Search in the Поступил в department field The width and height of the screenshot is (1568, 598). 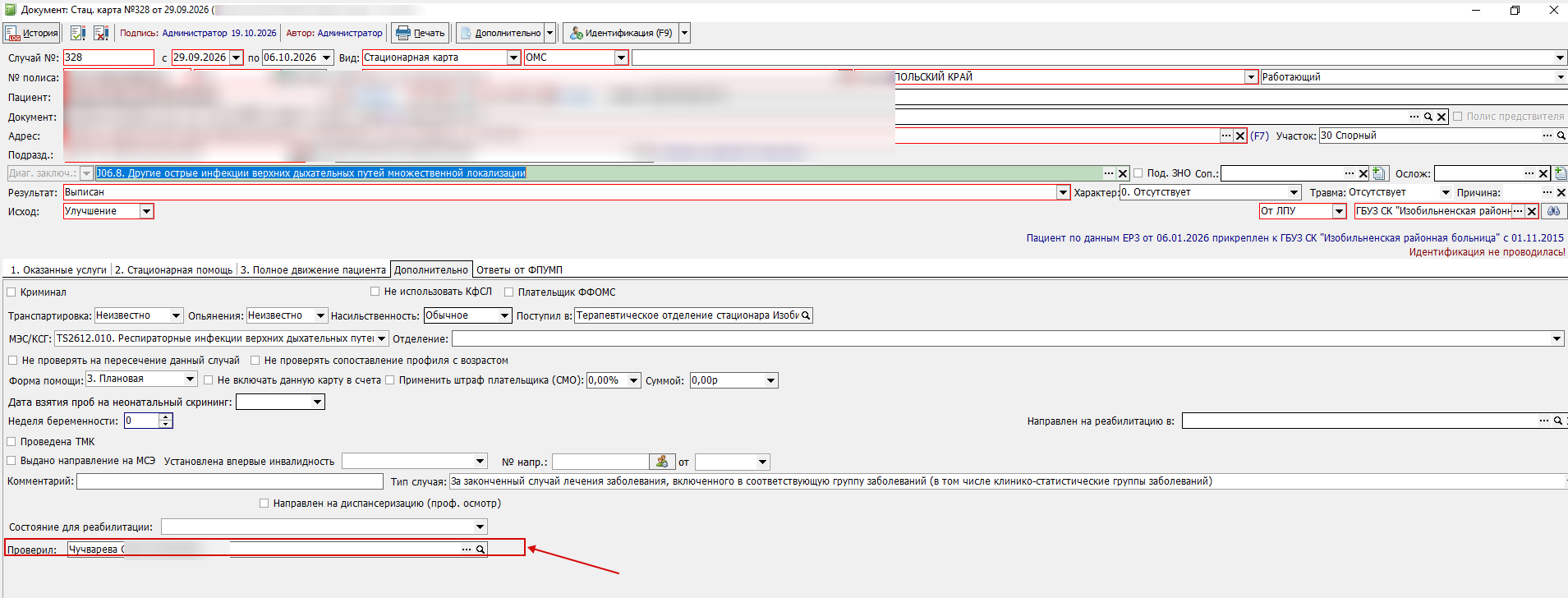[x=806, y=315]
